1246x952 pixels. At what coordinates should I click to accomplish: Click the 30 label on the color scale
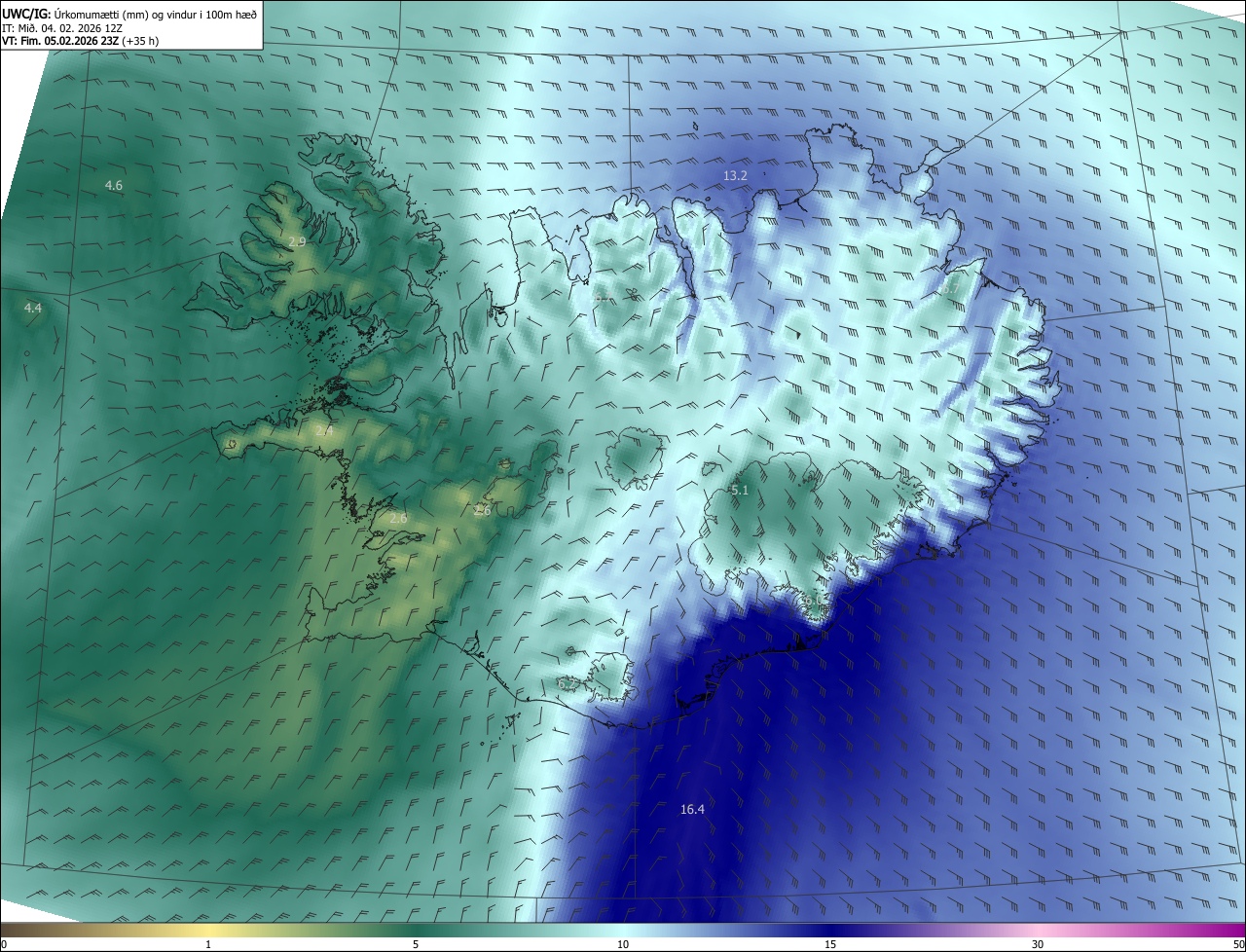[x=1038, y=944]
